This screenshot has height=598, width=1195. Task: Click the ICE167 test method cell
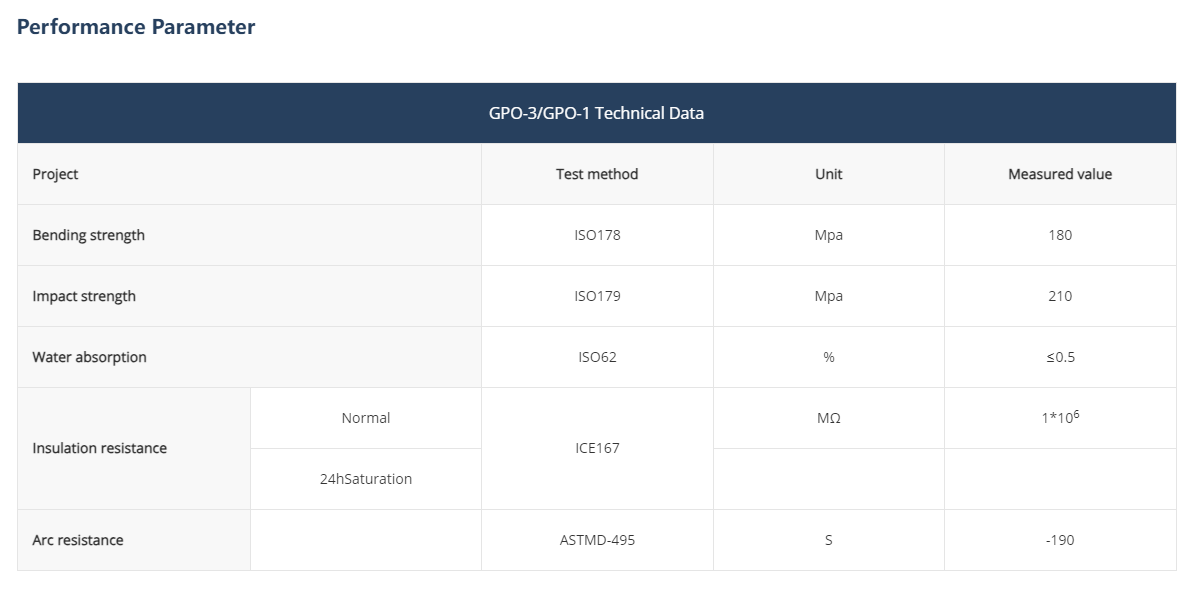point(597,448)
